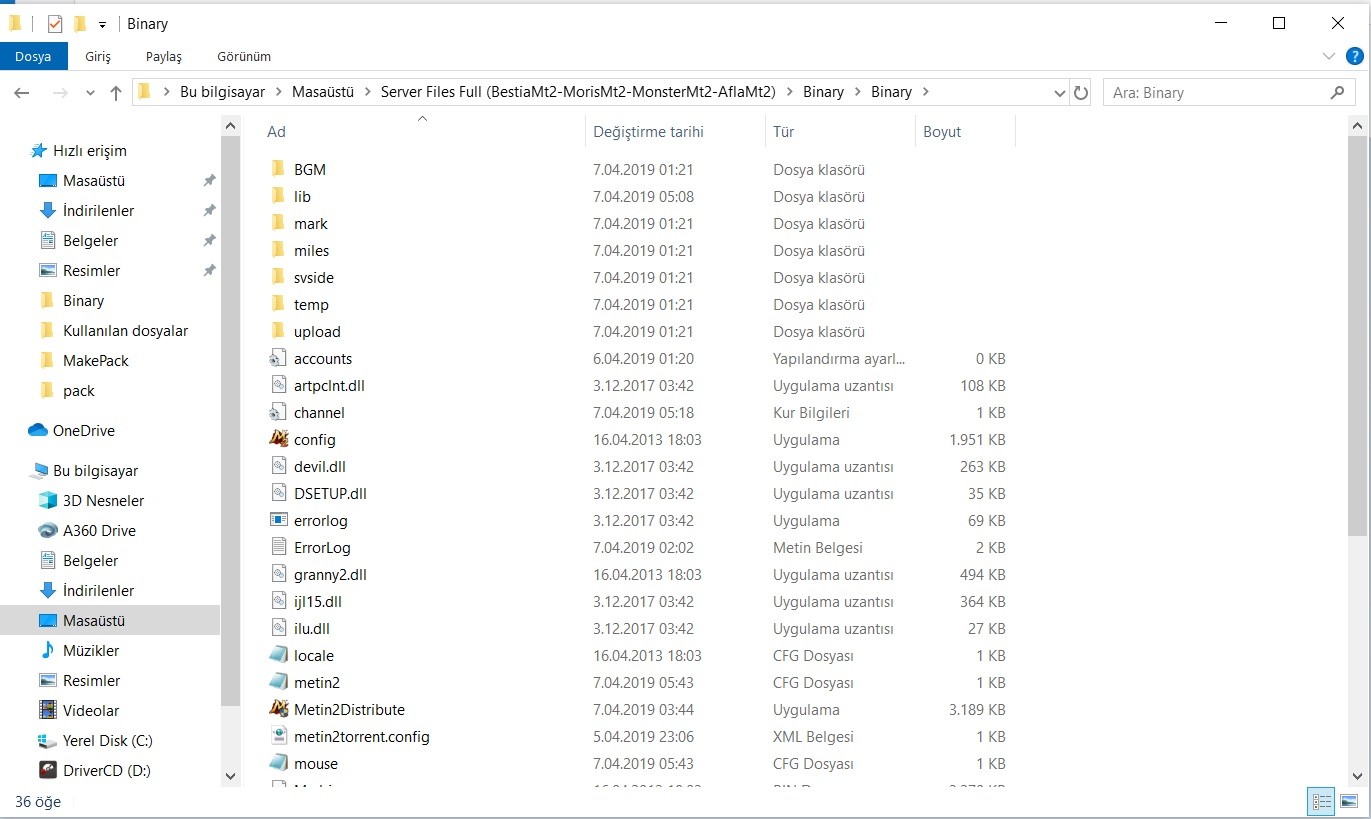Select the Metin2Distribute application icon

tap(278, 709)
